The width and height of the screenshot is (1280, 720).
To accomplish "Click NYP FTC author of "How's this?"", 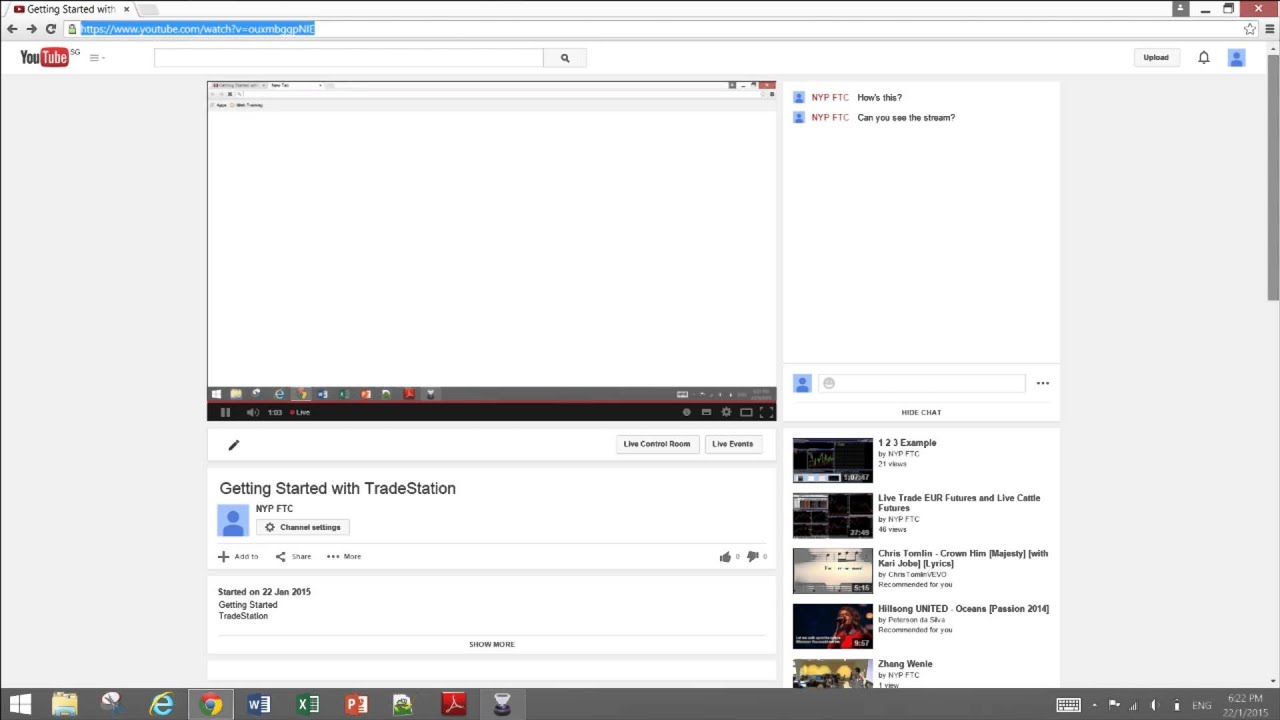I will 830,97.
